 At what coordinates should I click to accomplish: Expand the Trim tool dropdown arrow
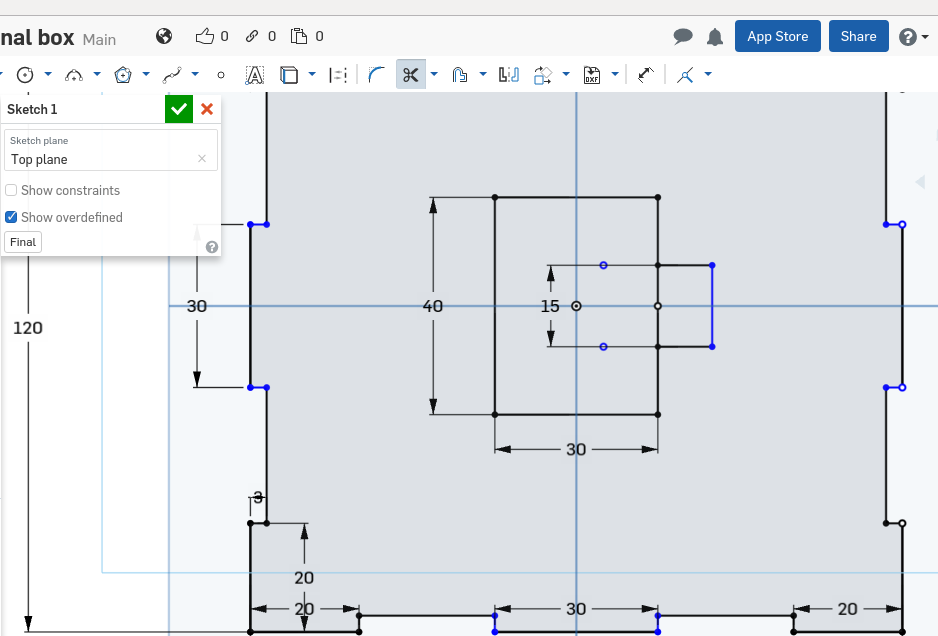pyautogui.click(x=434, y=75)
